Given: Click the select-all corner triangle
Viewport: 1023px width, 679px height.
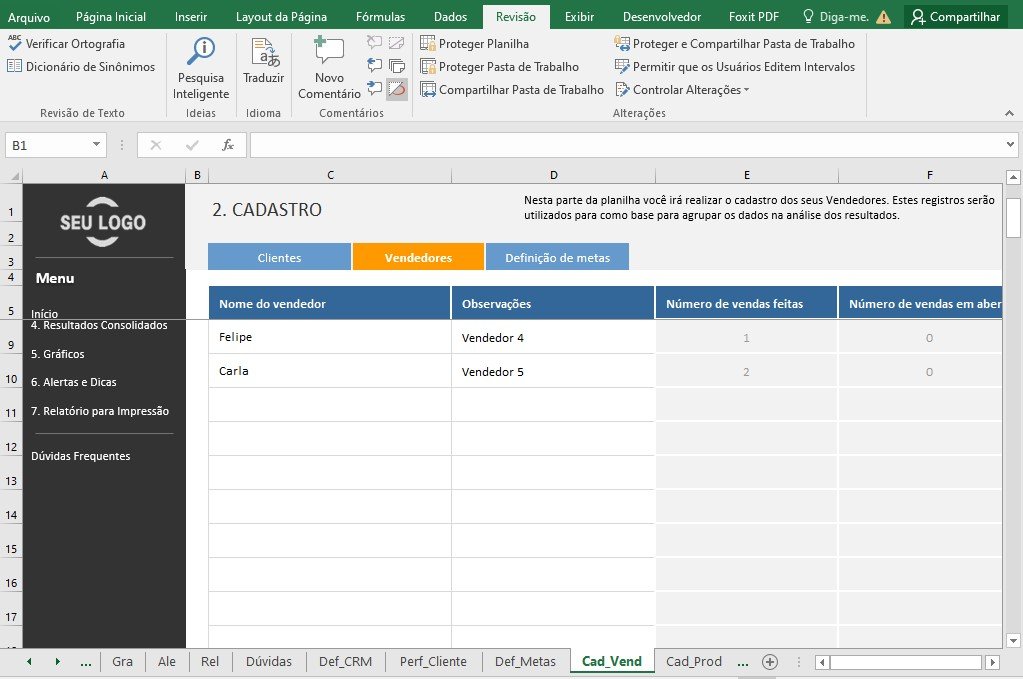Looking at the screenshot, I should [x=13, y=175].
